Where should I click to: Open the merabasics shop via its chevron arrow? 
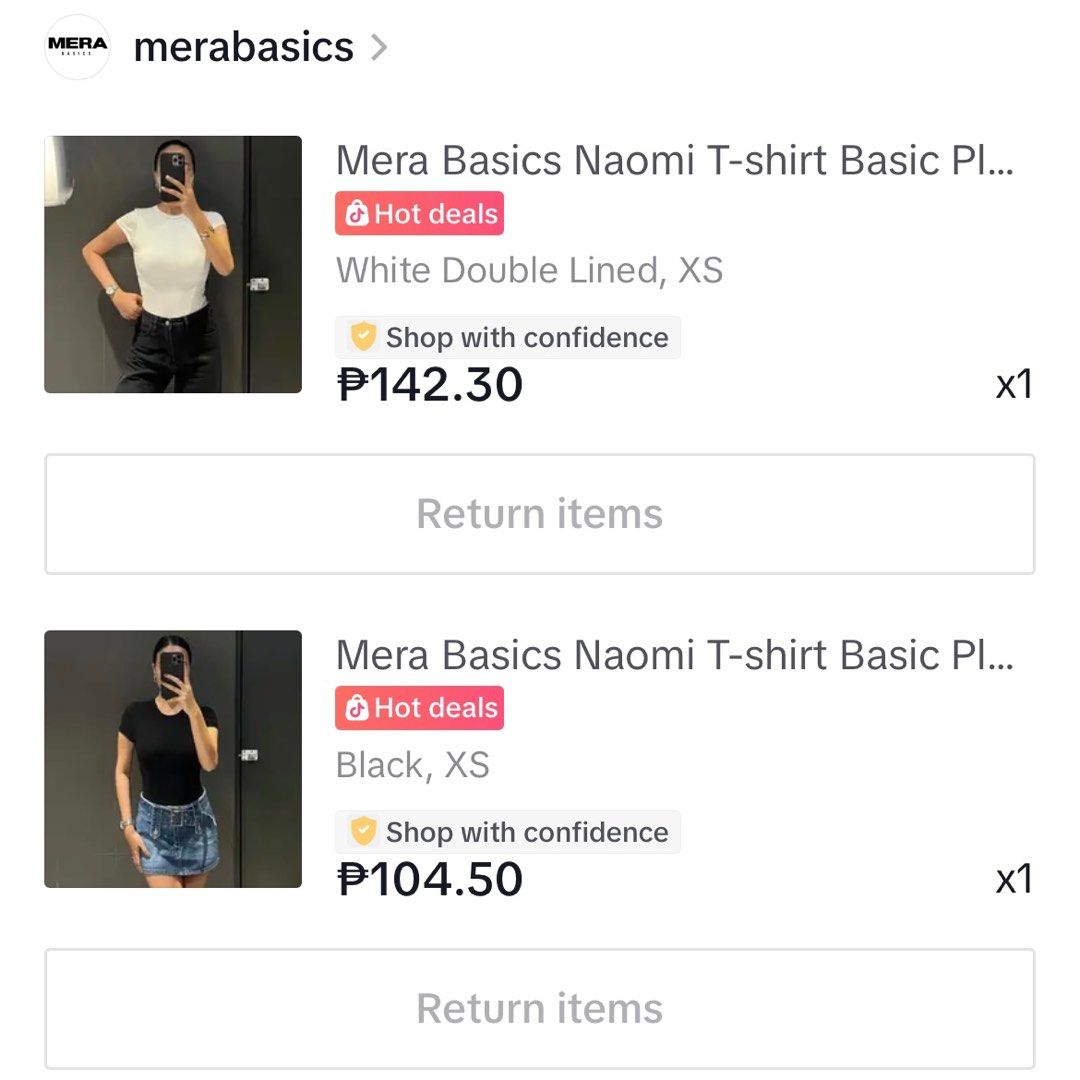pos(380,46)
